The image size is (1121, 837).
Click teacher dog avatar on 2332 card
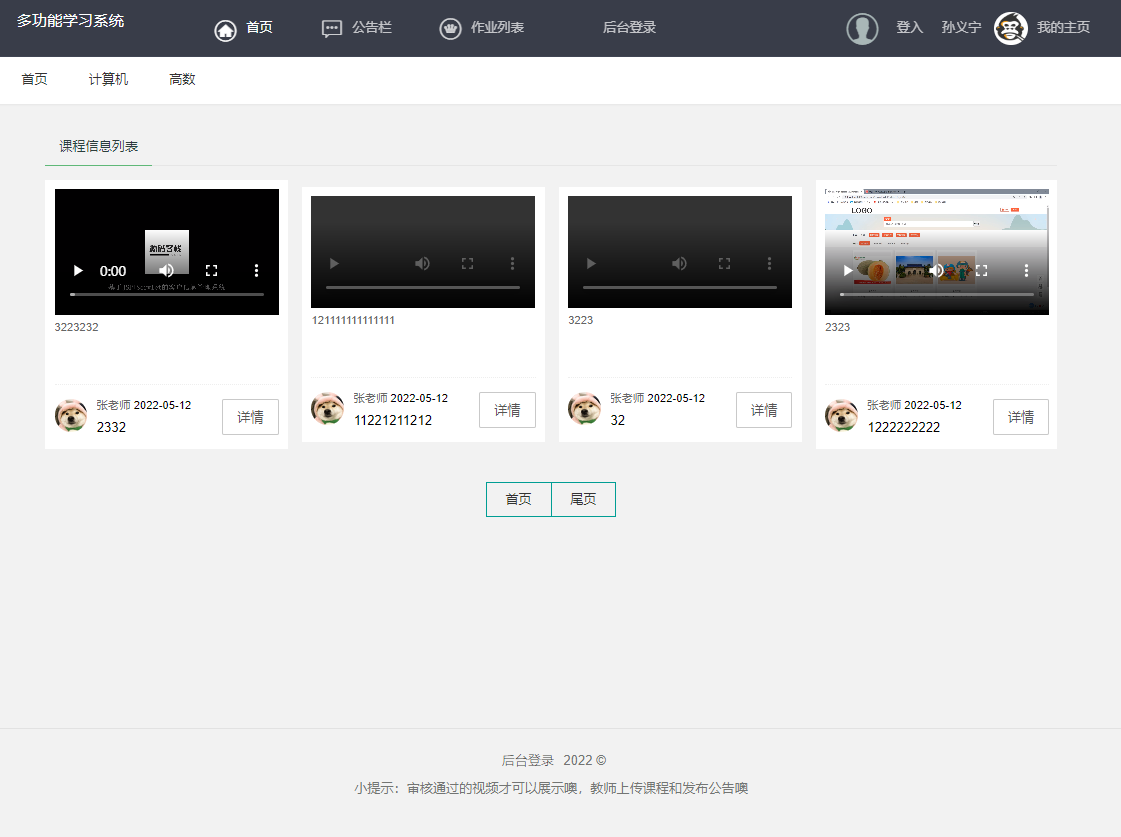(x=71, y=416)
